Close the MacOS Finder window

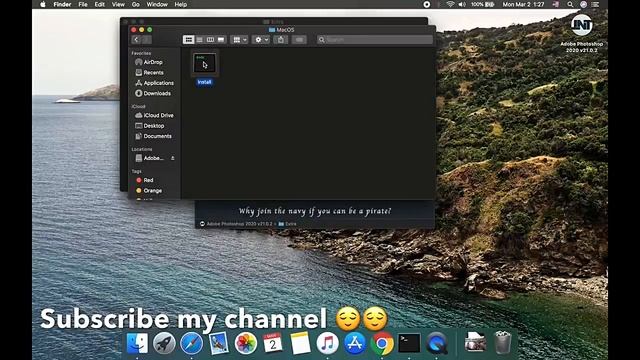pyautogui.click(x=133, y=30)
